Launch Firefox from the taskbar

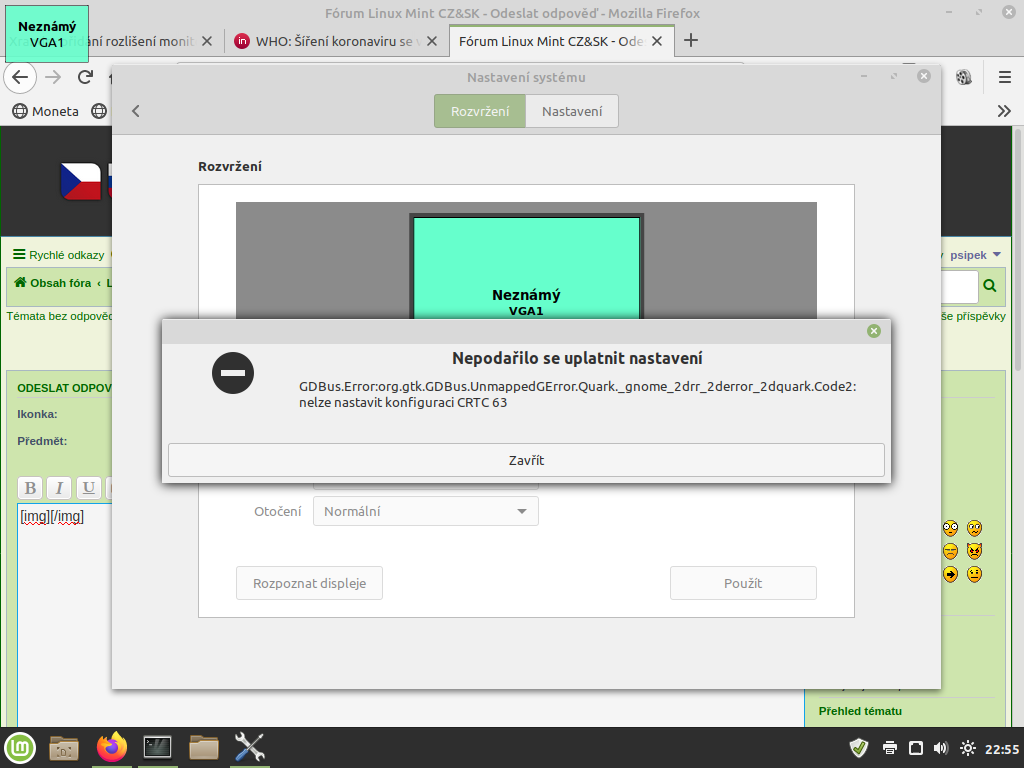pyautogui.click(x=112, y=747)
